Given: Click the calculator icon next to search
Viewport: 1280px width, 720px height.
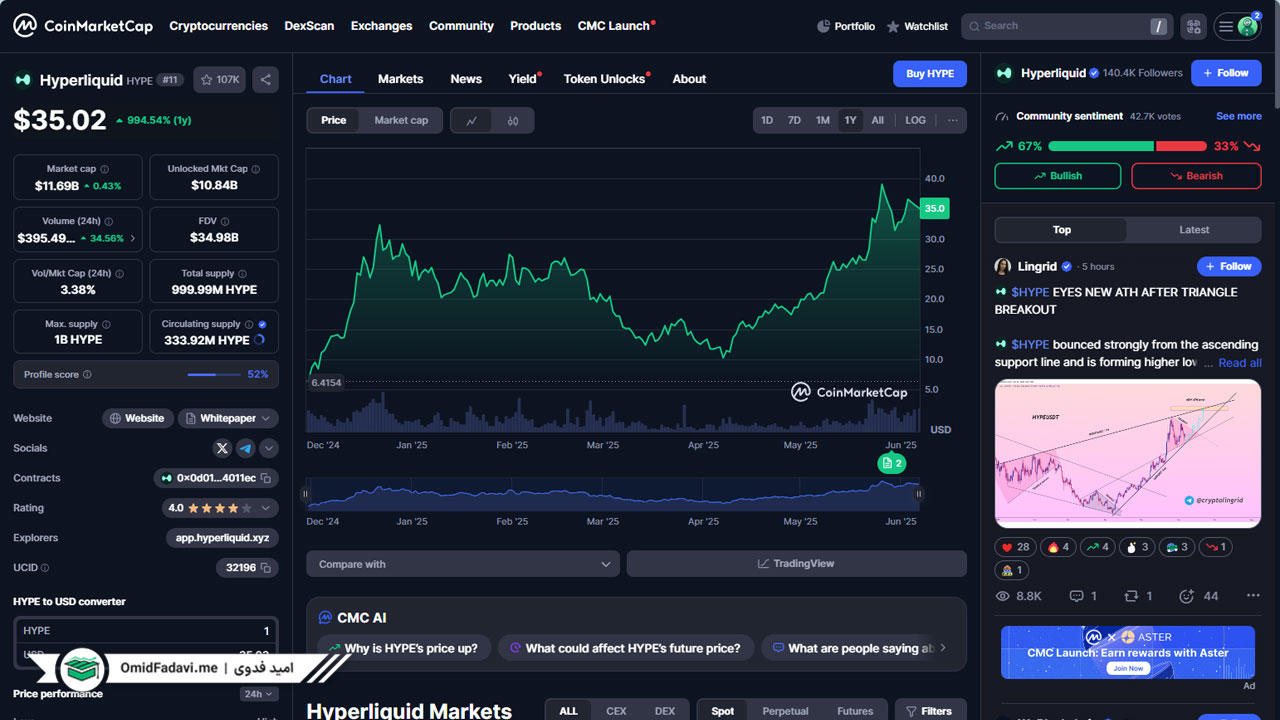Looking at the screenshot, I should pos(1192,27).
